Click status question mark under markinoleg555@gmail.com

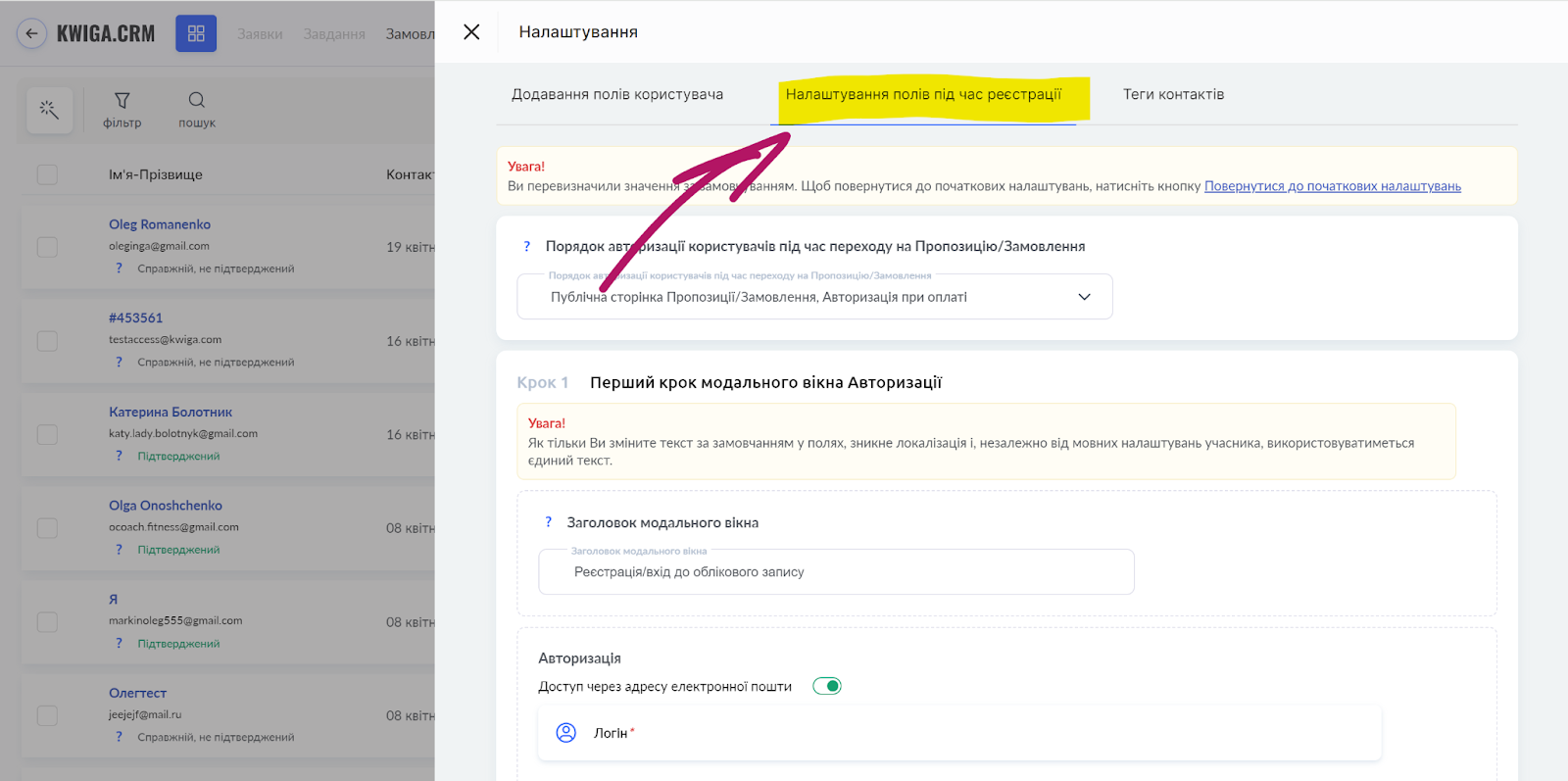[x=120, y=644]
